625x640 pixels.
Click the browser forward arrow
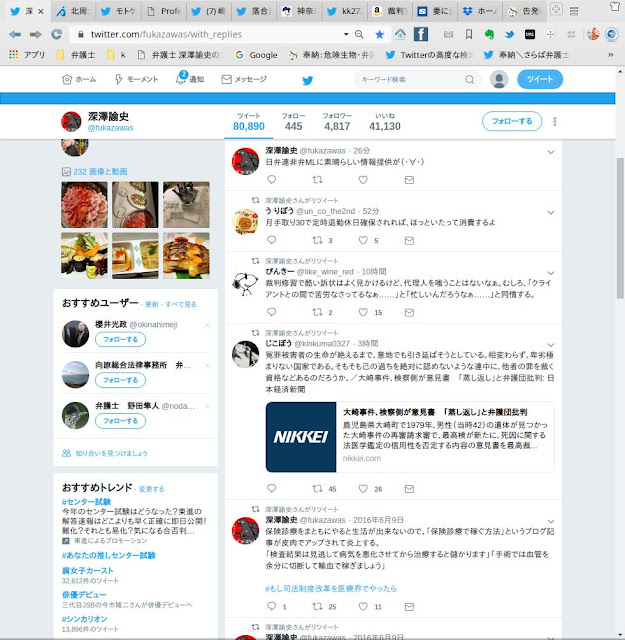click(36, 35)
